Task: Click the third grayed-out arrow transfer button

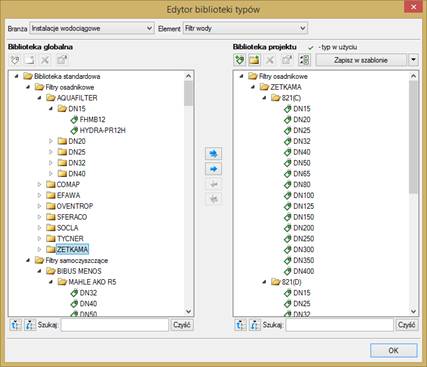Action: point(213,184)
